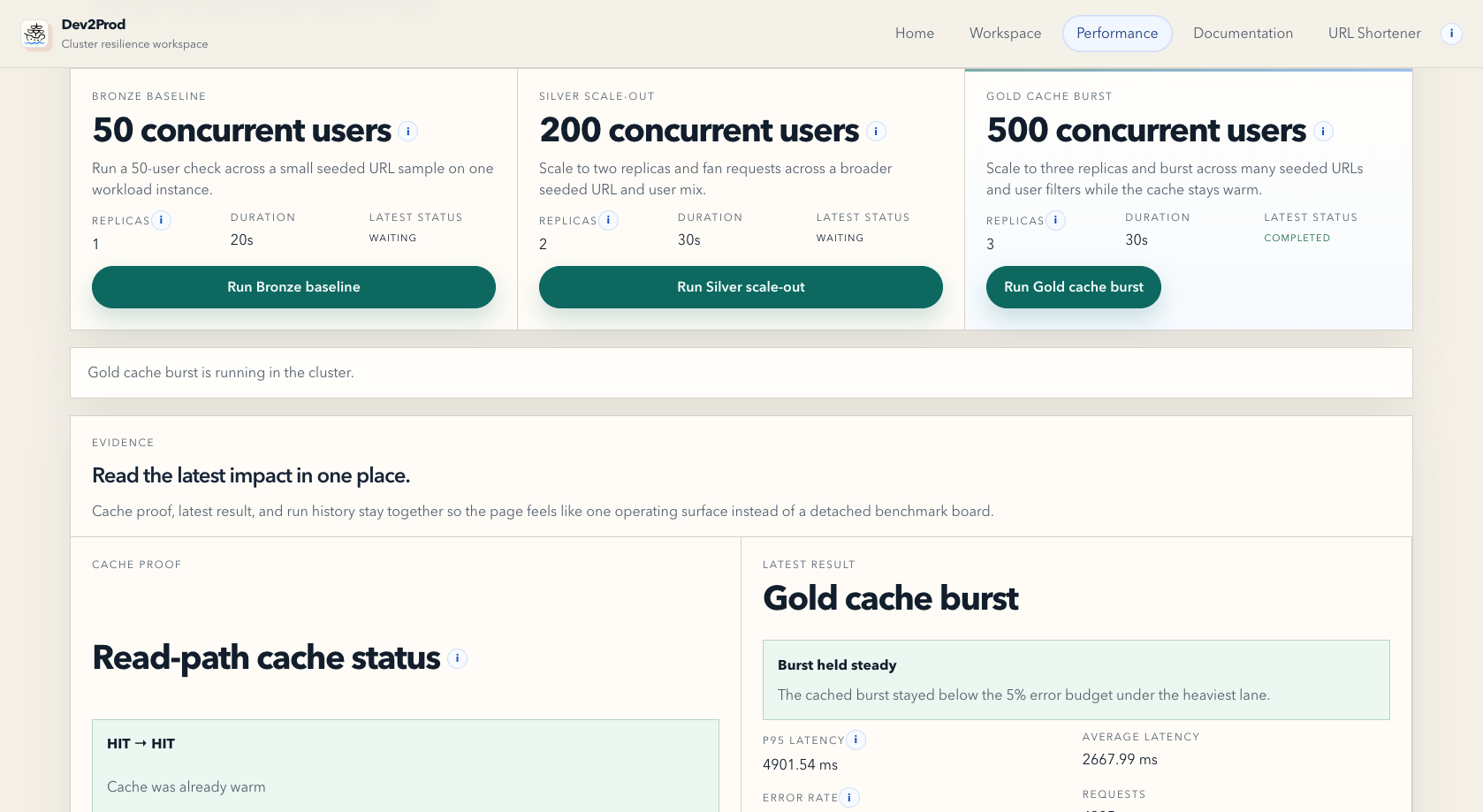Go to the Home tab
The width and height of the screenshot is (1483, 812).
pyautogui.click(x=914, y=34)
